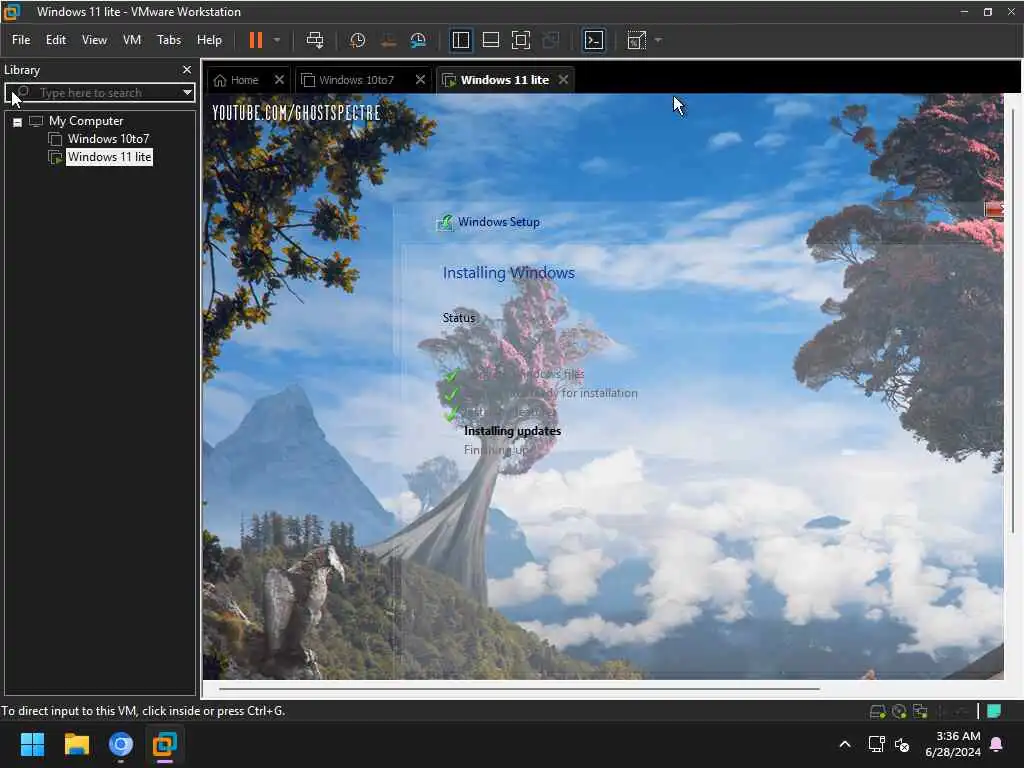Open the Edit menu
Image resolution: width=1024 pixels, height=768 pixels.
tap(56, 40)
